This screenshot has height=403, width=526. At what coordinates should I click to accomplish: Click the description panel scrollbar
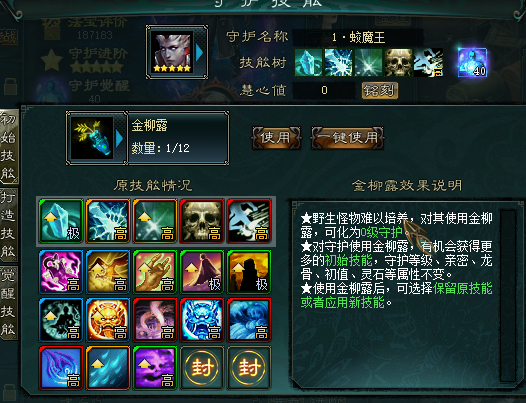508,295
